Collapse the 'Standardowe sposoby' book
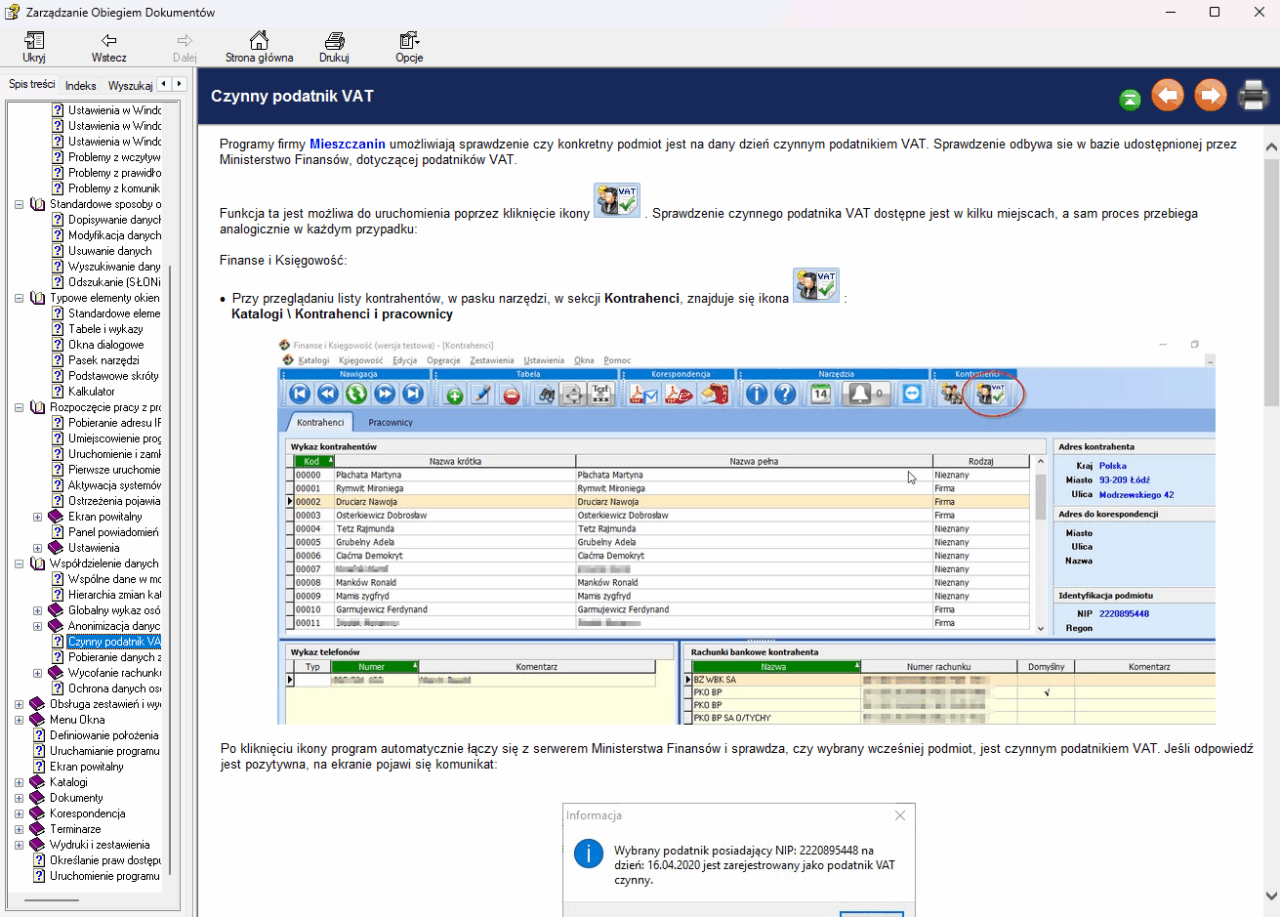This screenshot has width=1280, height=917. click(19, 204)
